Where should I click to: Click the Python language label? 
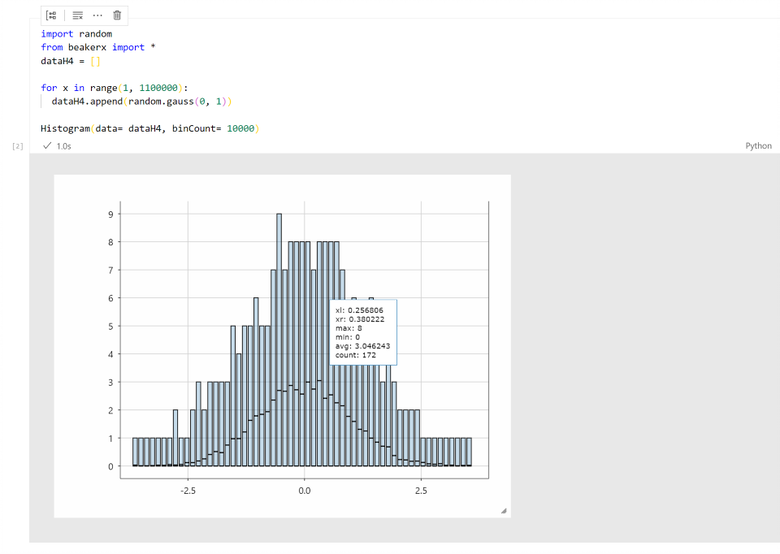tap(758, 146)
